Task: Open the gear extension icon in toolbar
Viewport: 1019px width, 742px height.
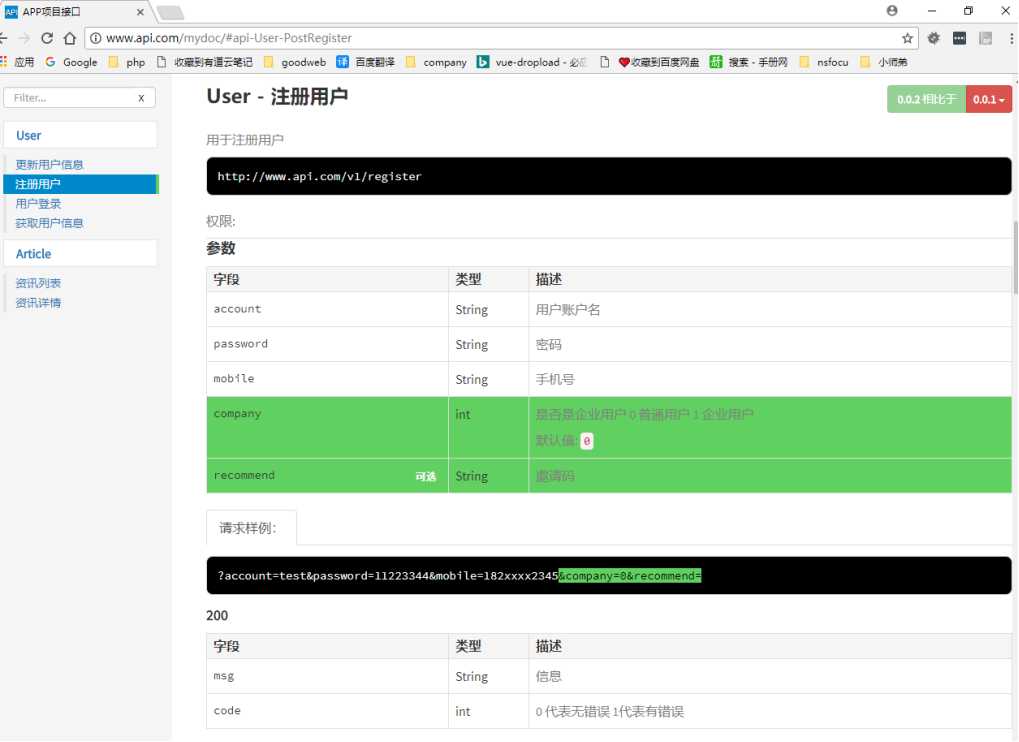Action: pyautogui.click(x=934, y=38)
